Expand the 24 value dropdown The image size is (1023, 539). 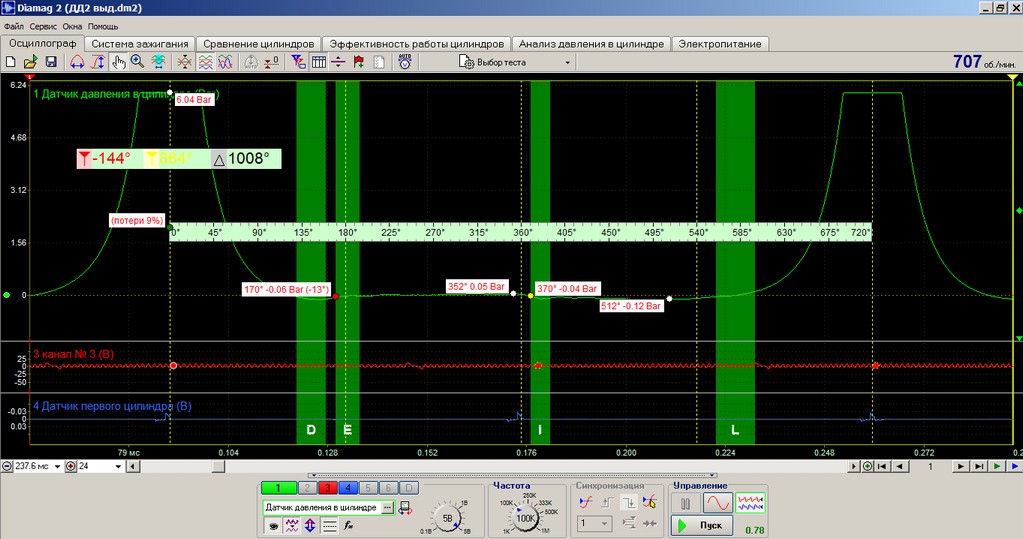[118, 467]
